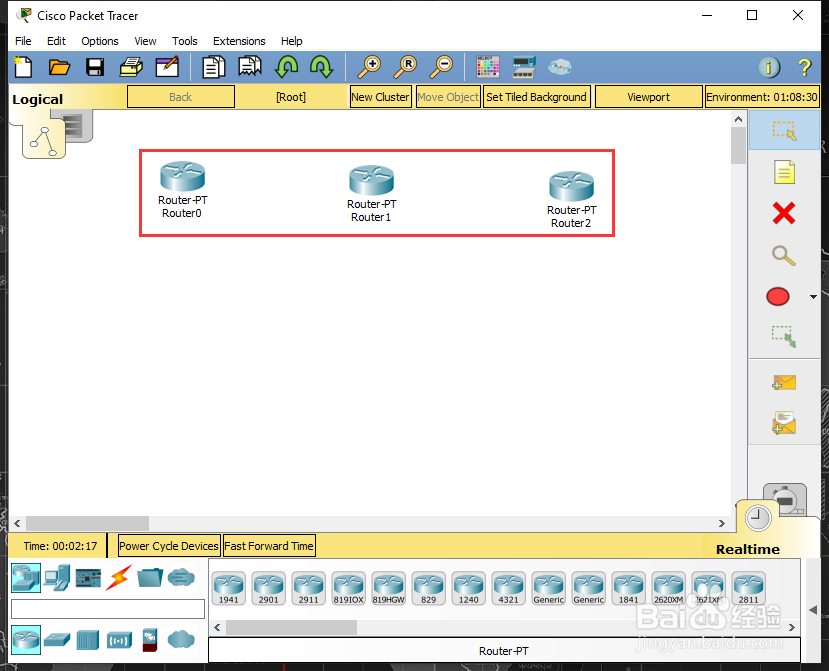Screen dimensions: 829x671
Task: Click the Add Simple PDU envelope
Action: tap(784, 382)
